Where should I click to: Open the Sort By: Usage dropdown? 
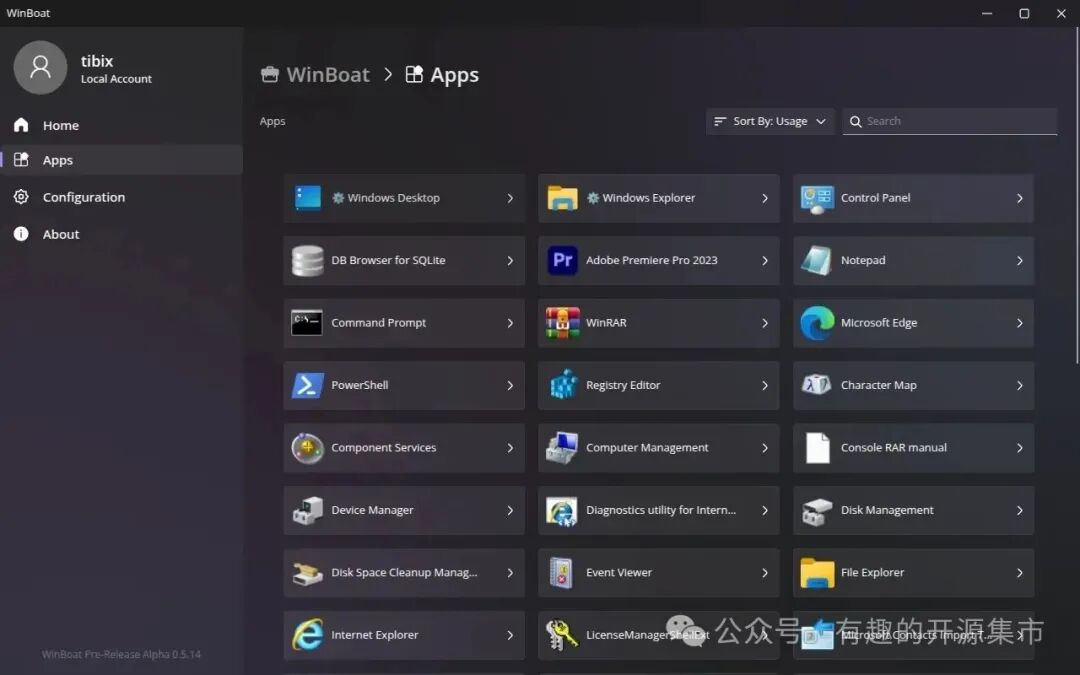coord(770,121)
